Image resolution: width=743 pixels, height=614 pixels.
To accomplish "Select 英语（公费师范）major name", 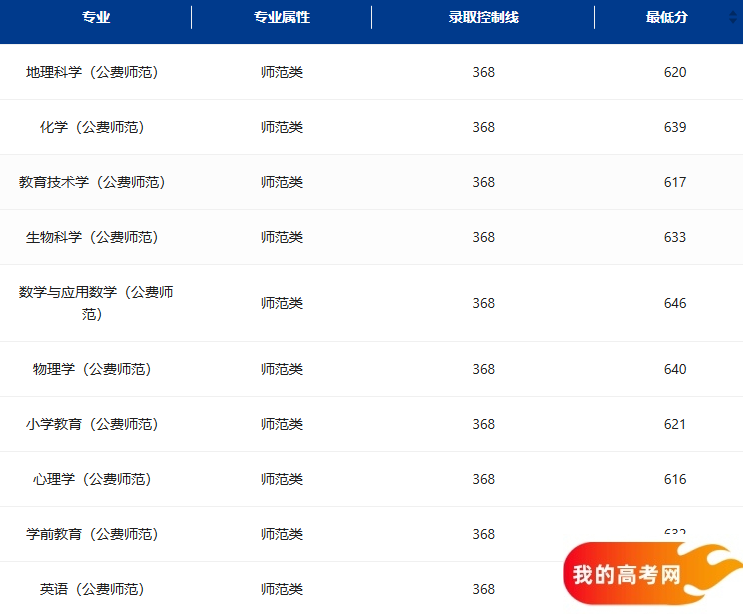I will coord(92,589).
